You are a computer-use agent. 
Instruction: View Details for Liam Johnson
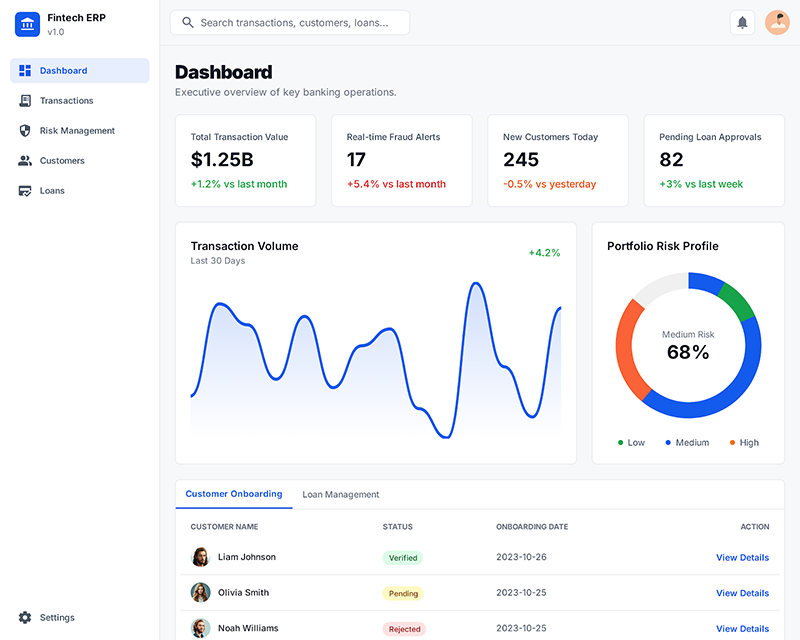742,557
